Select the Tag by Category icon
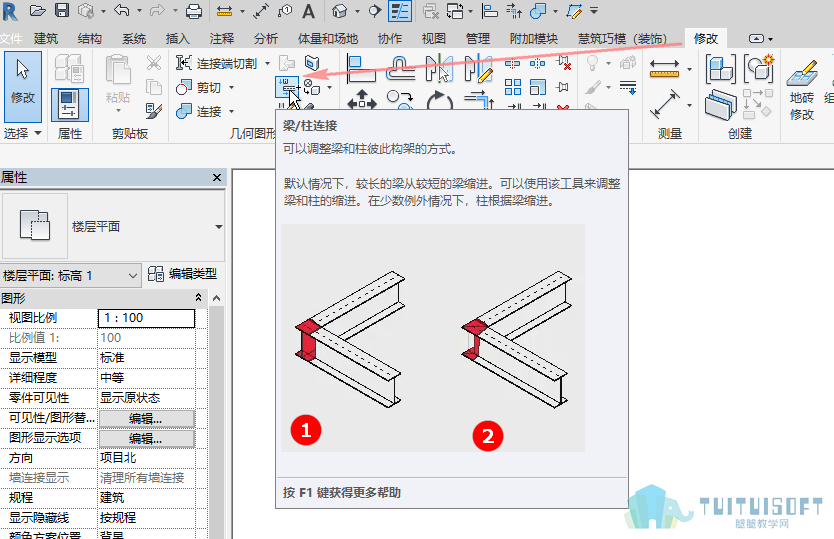 [285, 11]
